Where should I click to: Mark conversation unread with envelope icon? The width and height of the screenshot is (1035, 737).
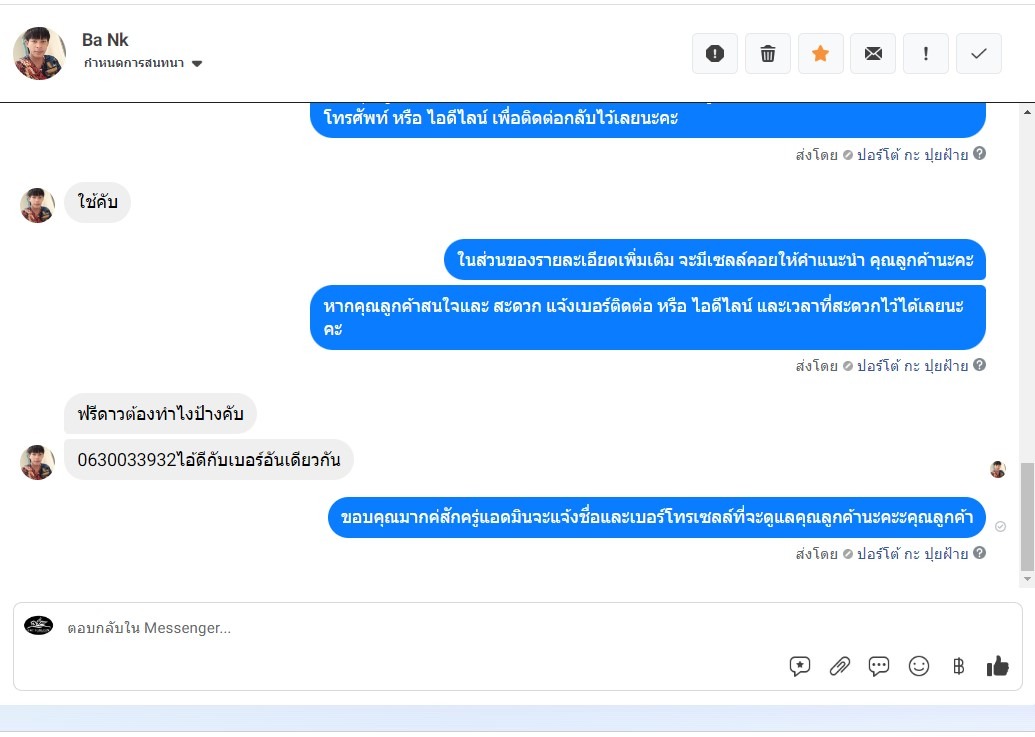coord(873,53)
